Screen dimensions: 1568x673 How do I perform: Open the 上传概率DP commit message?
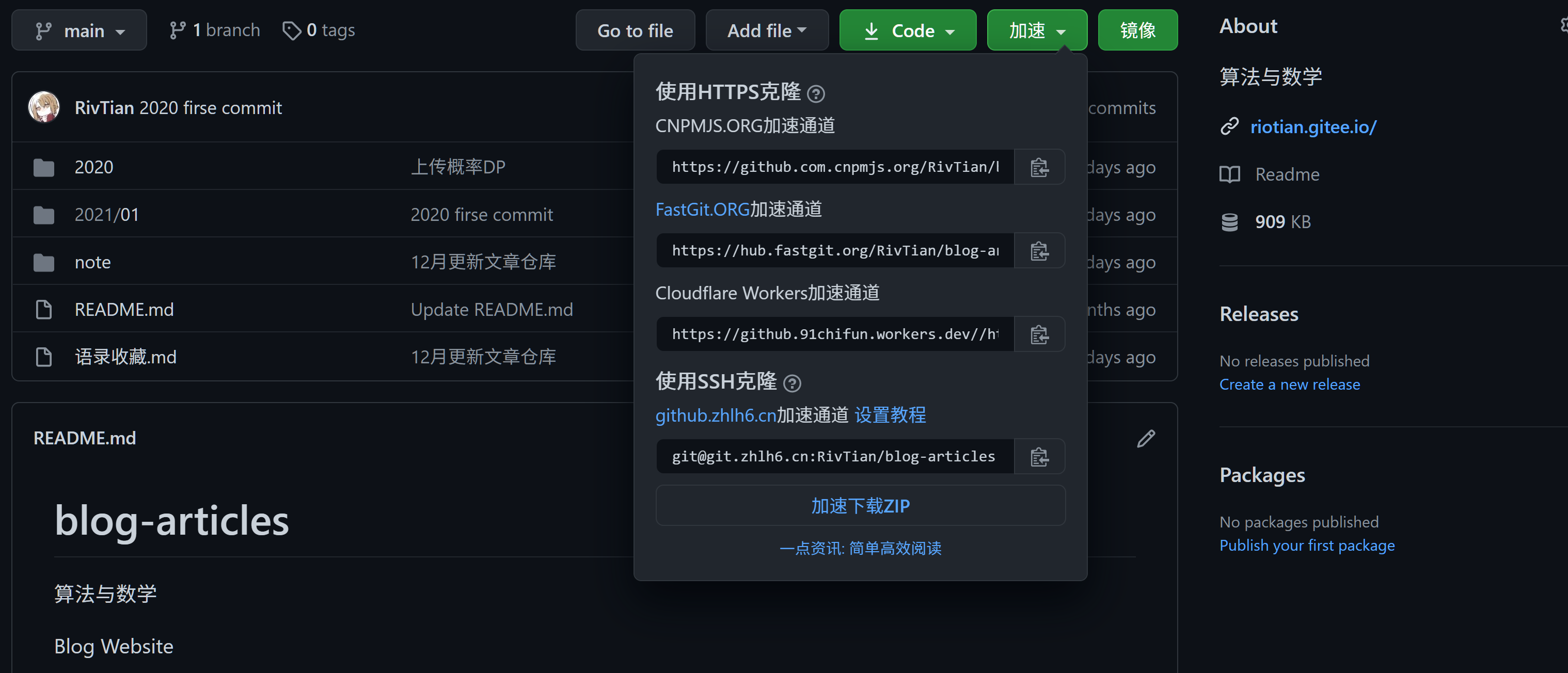pyautogui.click(x=458, y=167)
